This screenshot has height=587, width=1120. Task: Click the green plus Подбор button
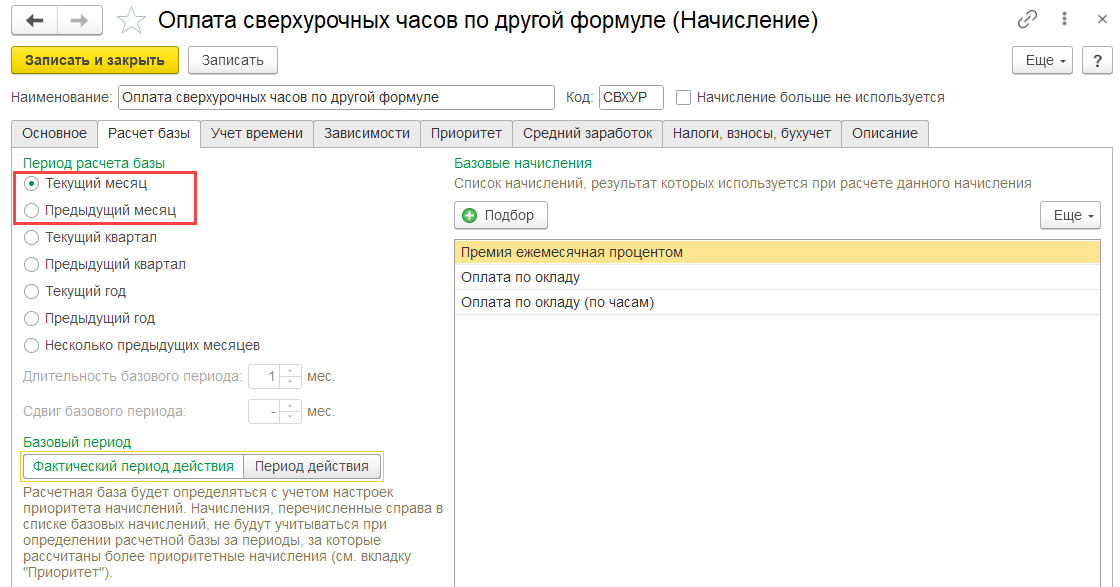(501, 215)
